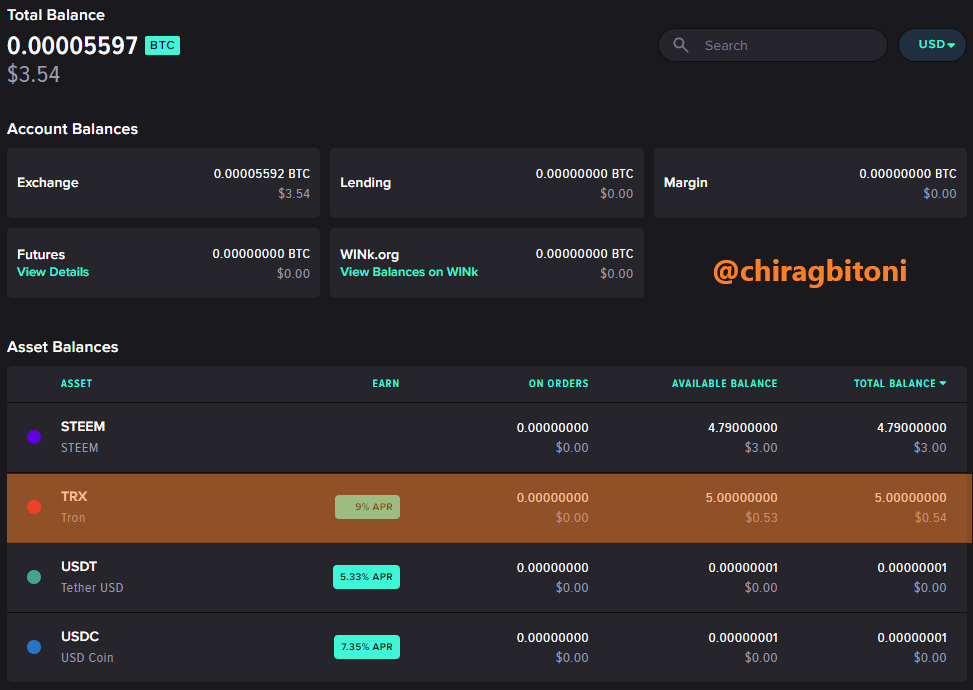
Task: Click the USDT 5.33% APR badge
Action: tap(366, 577)
